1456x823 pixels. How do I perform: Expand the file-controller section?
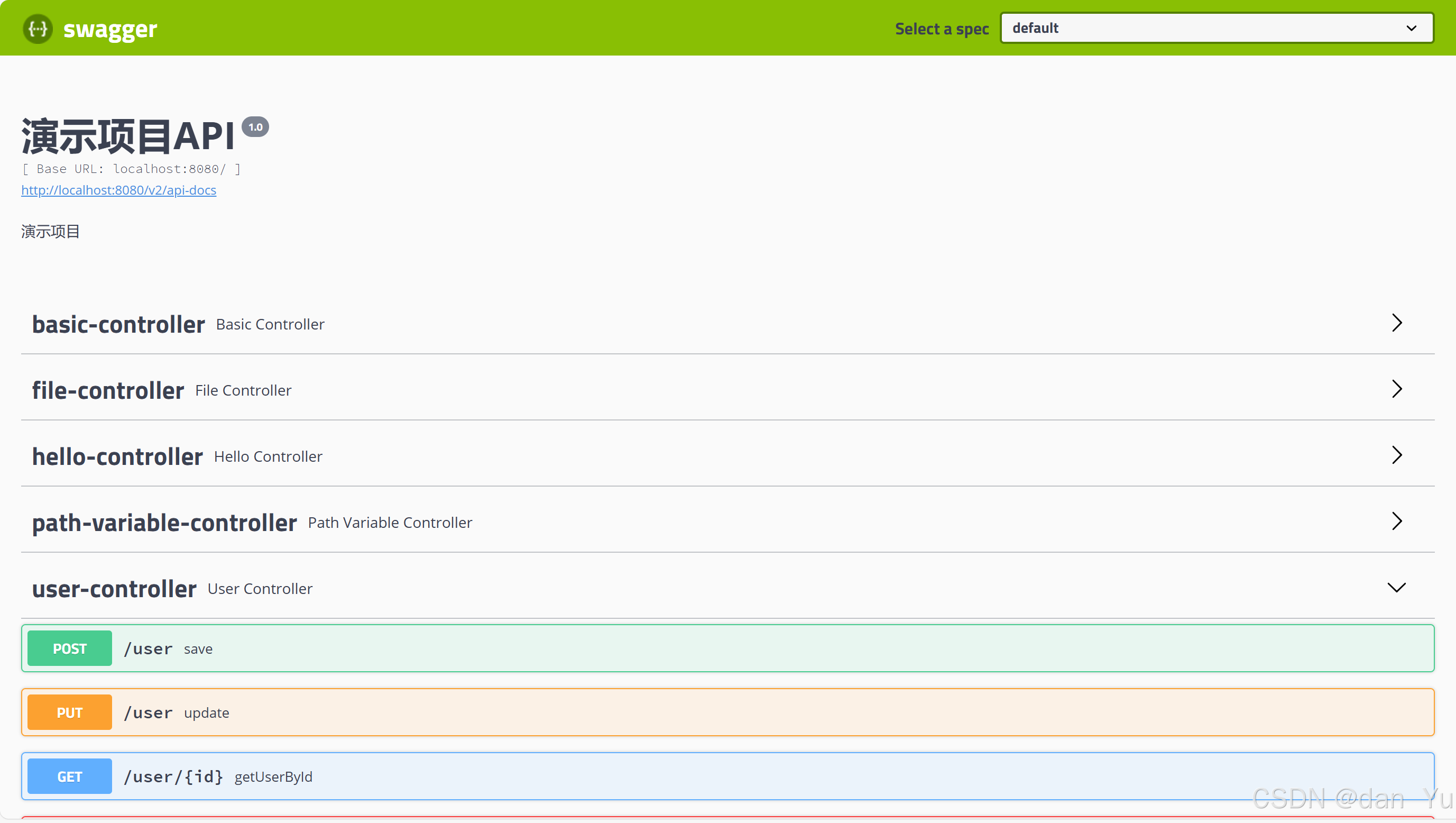[x=107, y=390]
